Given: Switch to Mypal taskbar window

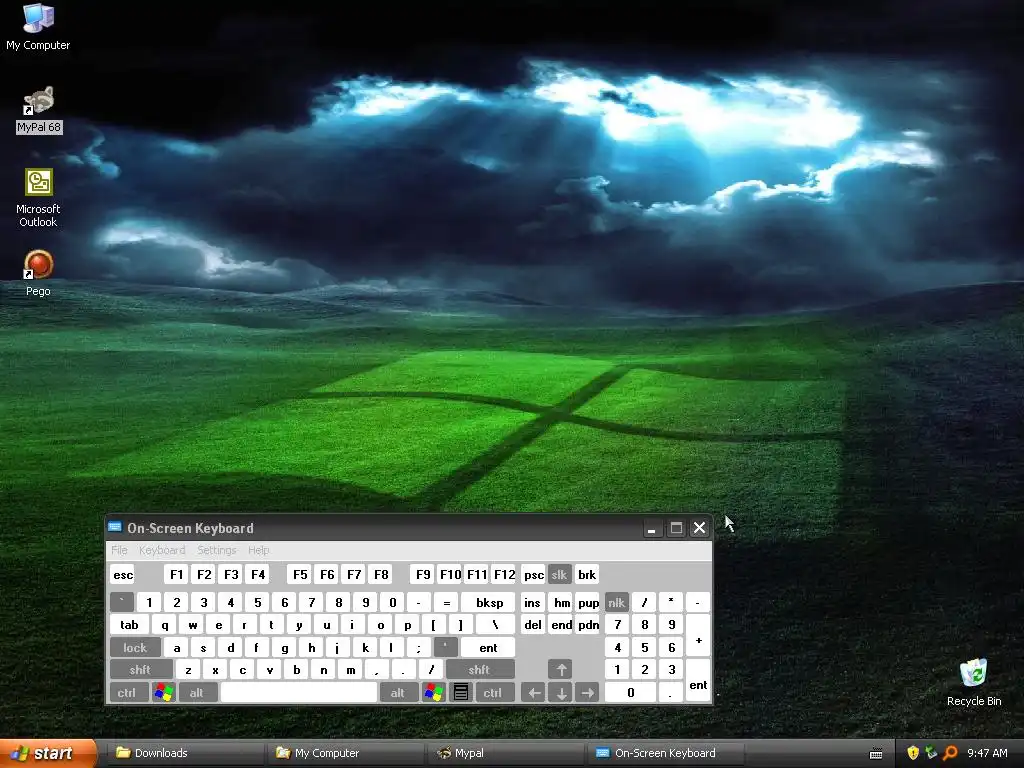Looking at the screenshot, I should tap(505, 753).
